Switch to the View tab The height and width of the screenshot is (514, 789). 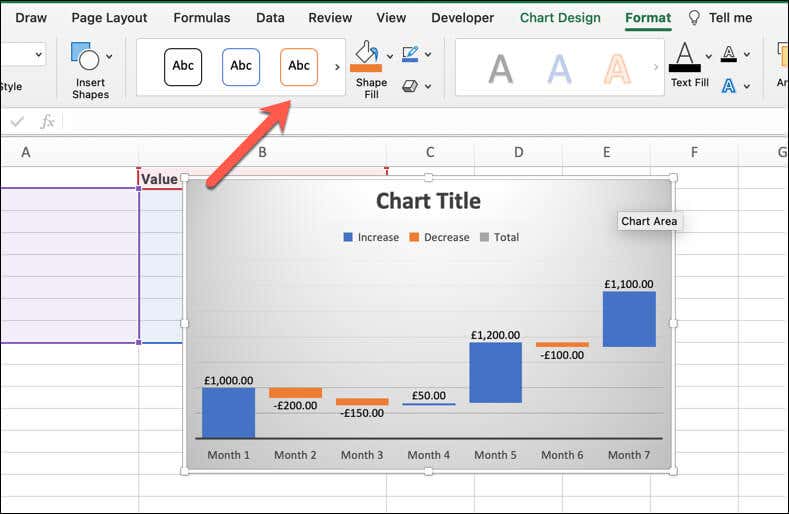coord(391,18)
